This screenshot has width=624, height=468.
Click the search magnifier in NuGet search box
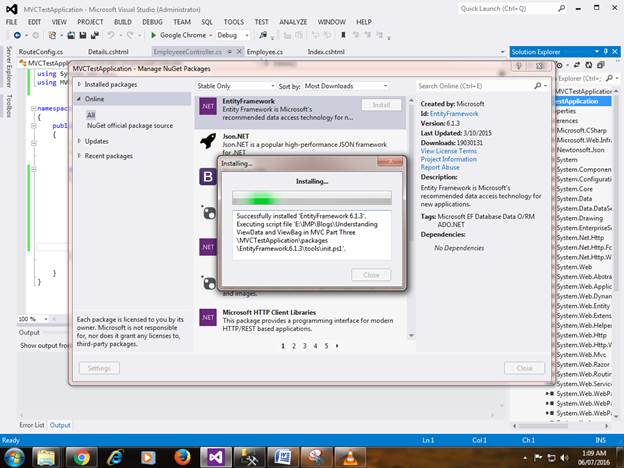coord(538,86)
